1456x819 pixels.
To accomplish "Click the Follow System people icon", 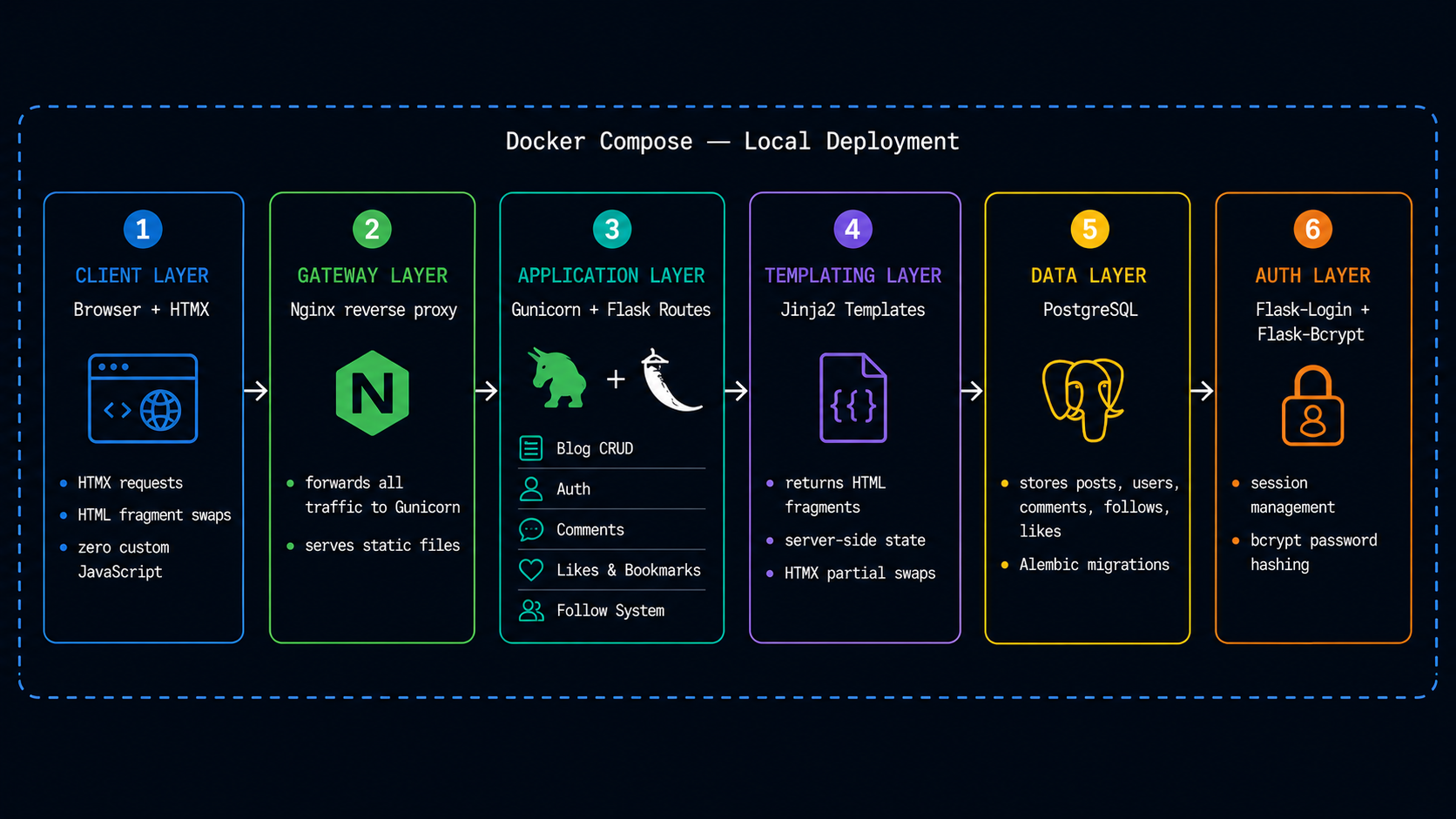I will (x=531, y=610).
